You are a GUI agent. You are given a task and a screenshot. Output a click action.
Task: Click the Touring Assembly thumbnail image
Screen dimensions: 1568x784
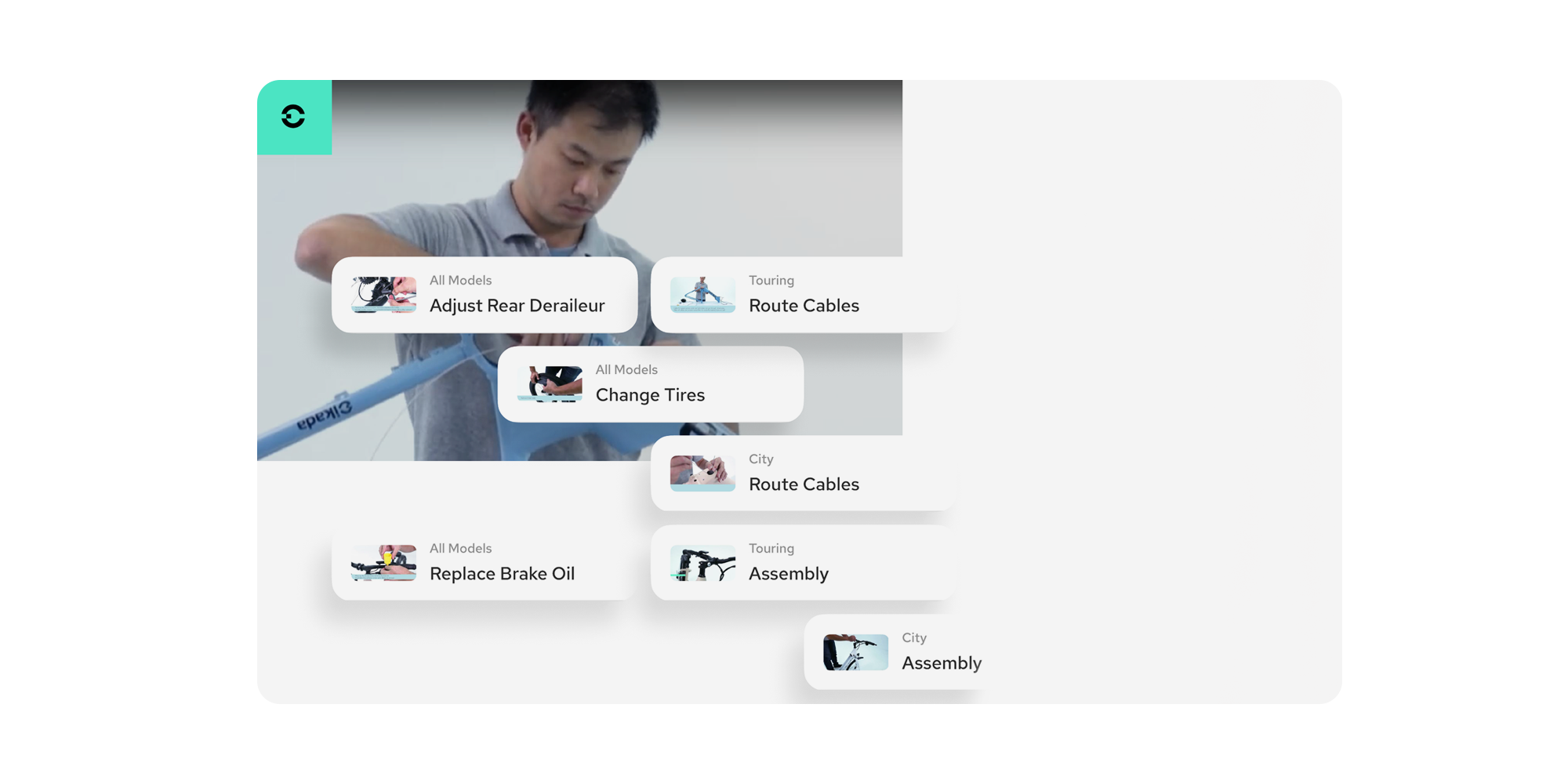pos(702,563)
